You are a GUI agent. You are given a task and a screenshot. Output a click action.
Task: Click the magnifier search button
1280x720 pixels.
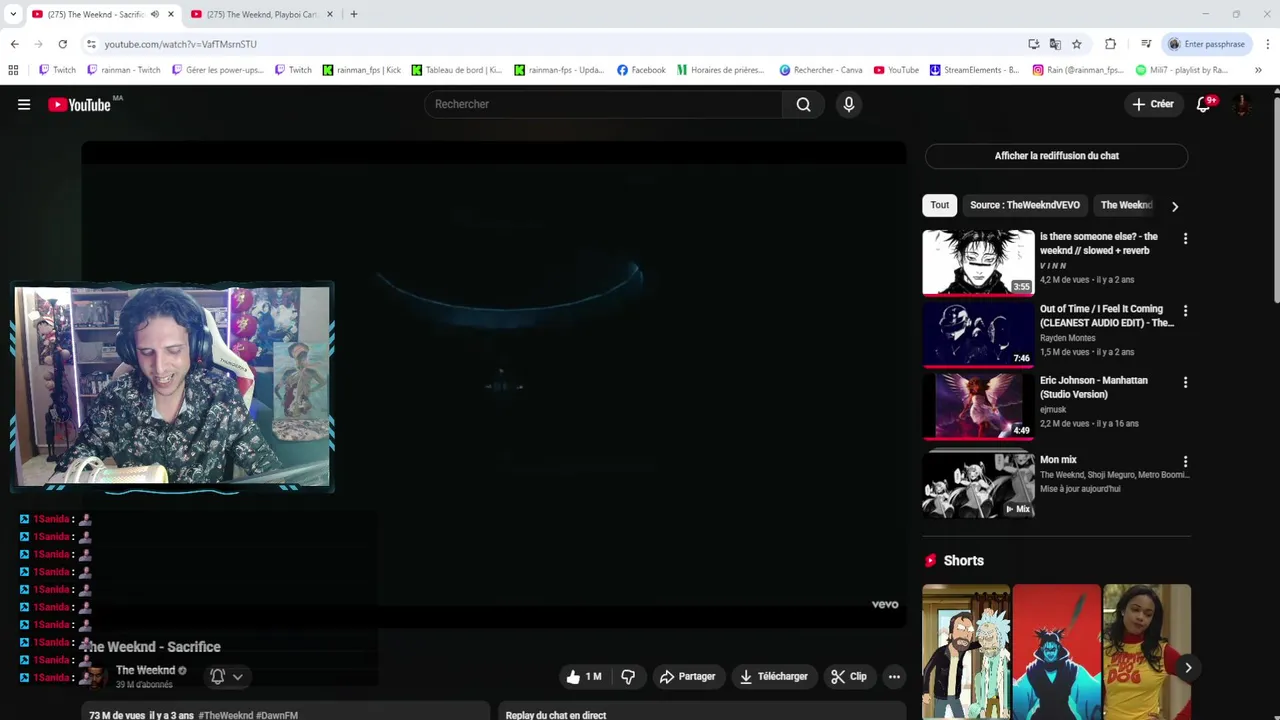803,104
